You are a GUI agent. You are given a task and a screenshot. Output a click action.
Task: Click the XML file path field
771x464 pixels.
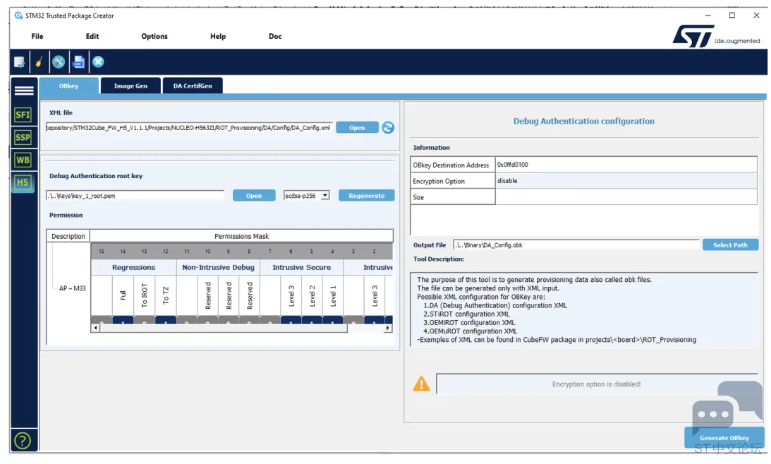(x=189, y=128)
